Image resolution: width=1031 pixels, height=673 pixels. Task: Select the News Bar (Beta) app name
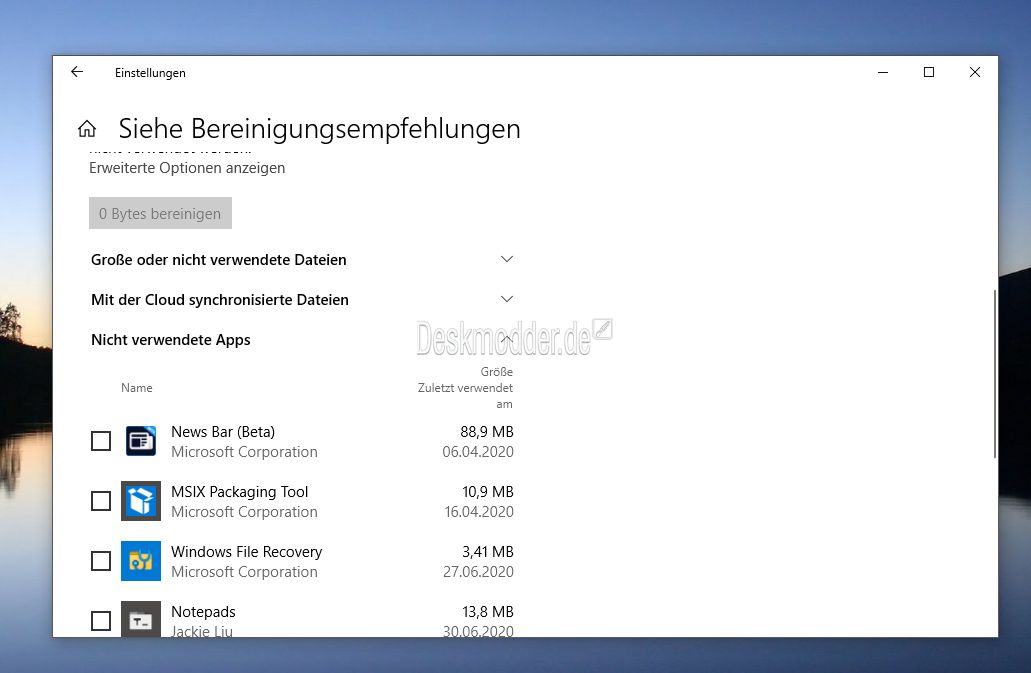point(223,432)
